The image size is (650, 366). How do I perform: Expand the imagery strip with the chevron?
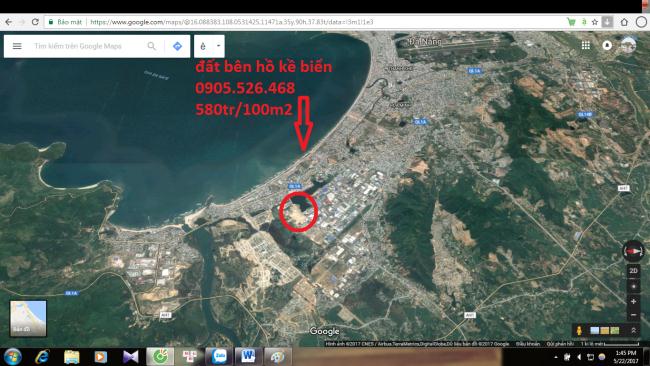tap(633, 330)
